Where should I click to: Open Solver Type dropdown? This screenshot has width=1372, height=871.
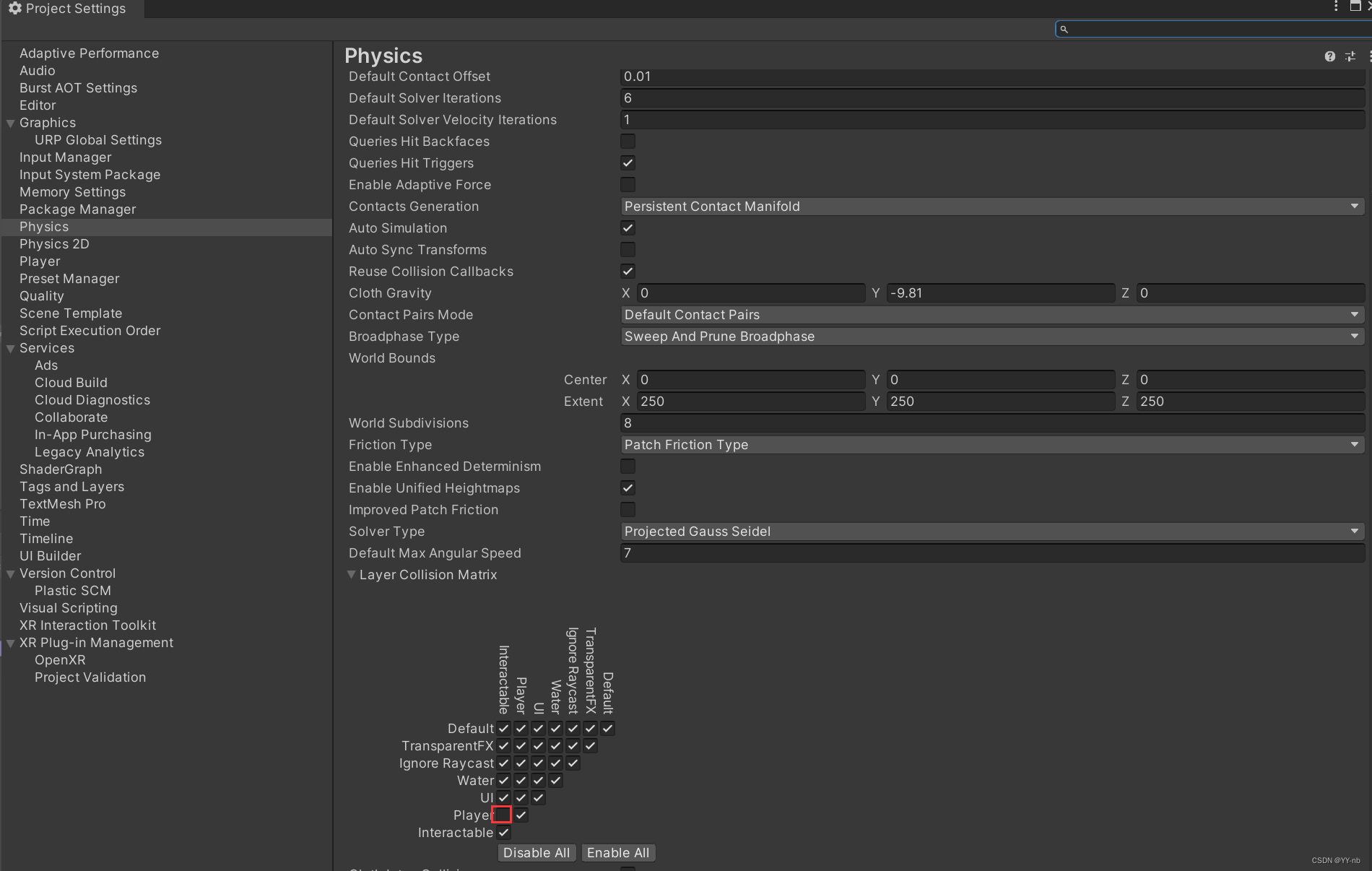pyautogui.click(x=992, y=532)
